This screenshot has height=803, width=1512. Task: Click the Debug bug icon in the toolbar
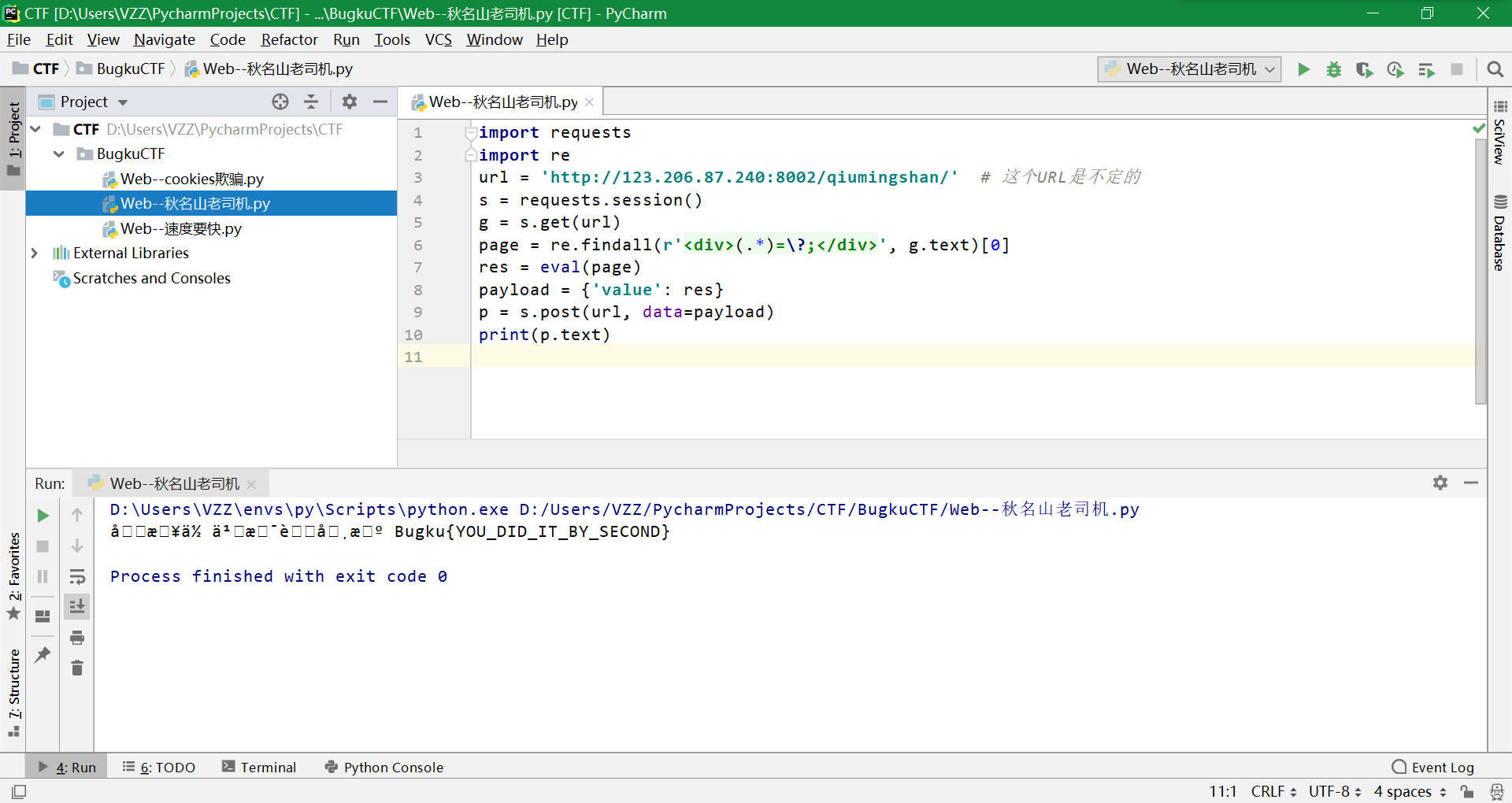click(x=1334, y=69)
